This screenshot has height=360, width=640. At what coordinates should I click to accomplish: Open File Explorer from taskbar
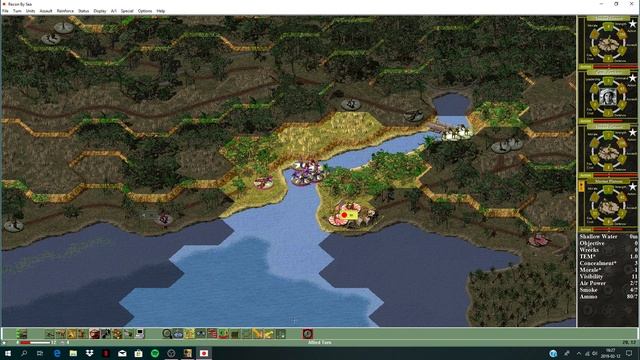[x=73, y=353]
